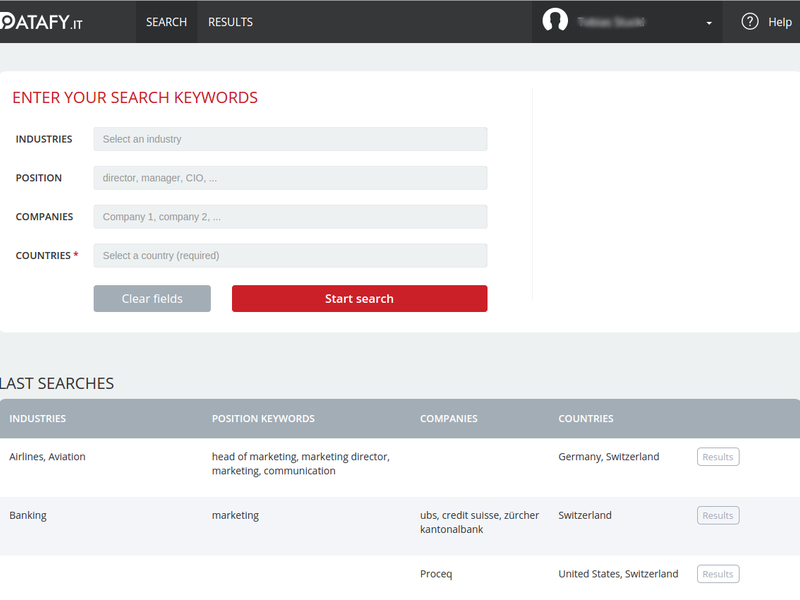Click the Datafy.it logo
The height and width of the screenshot is (600, 800).
click(x=41, y=22)
